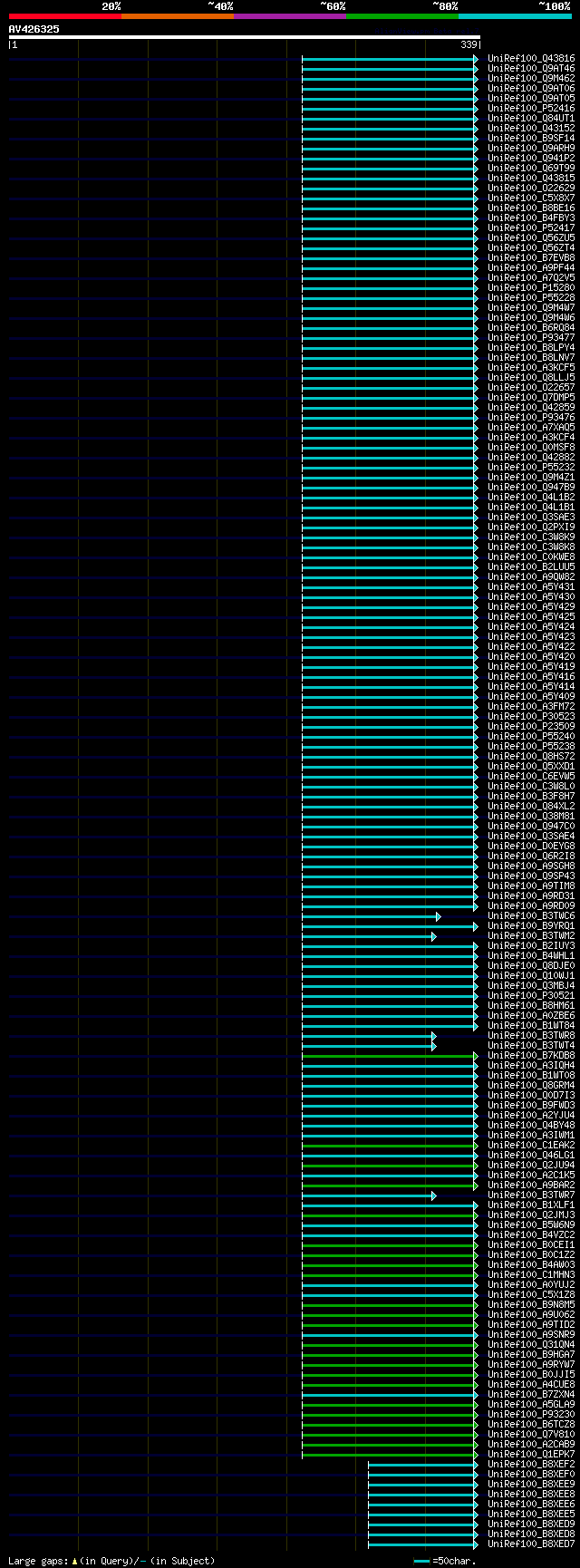This screenshot has width=580, height=1568.
Task: Click the red 20% identity legend segment
Action: pos(65,16)
